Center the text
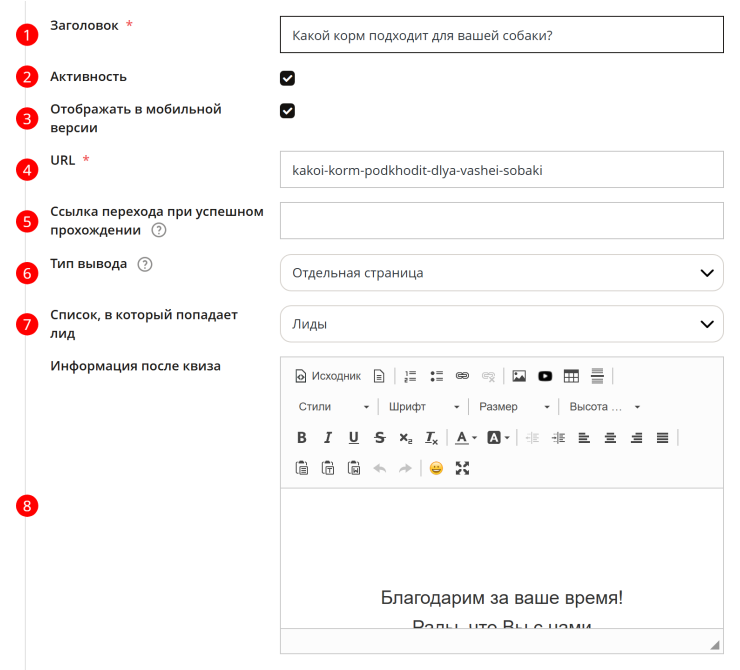This screenshot has height=670, width=740. [x=610, y=438]
